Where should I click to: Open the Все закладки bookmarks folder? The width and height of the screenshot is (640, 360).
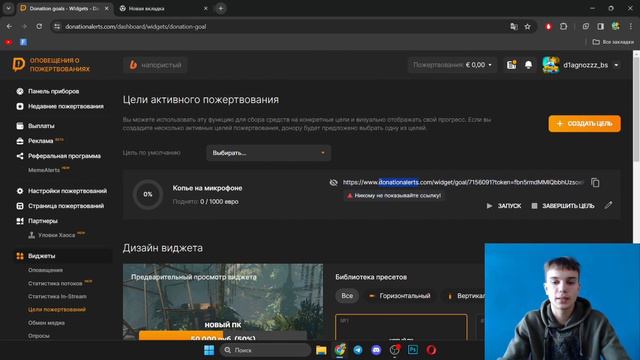click(613, 42)
